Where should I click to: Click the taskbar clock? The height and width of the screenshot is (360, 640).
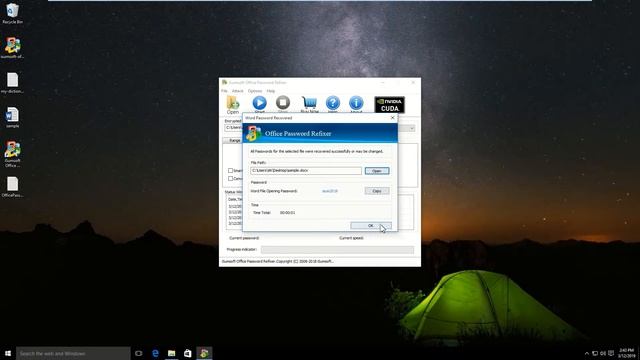pos(626,353)
